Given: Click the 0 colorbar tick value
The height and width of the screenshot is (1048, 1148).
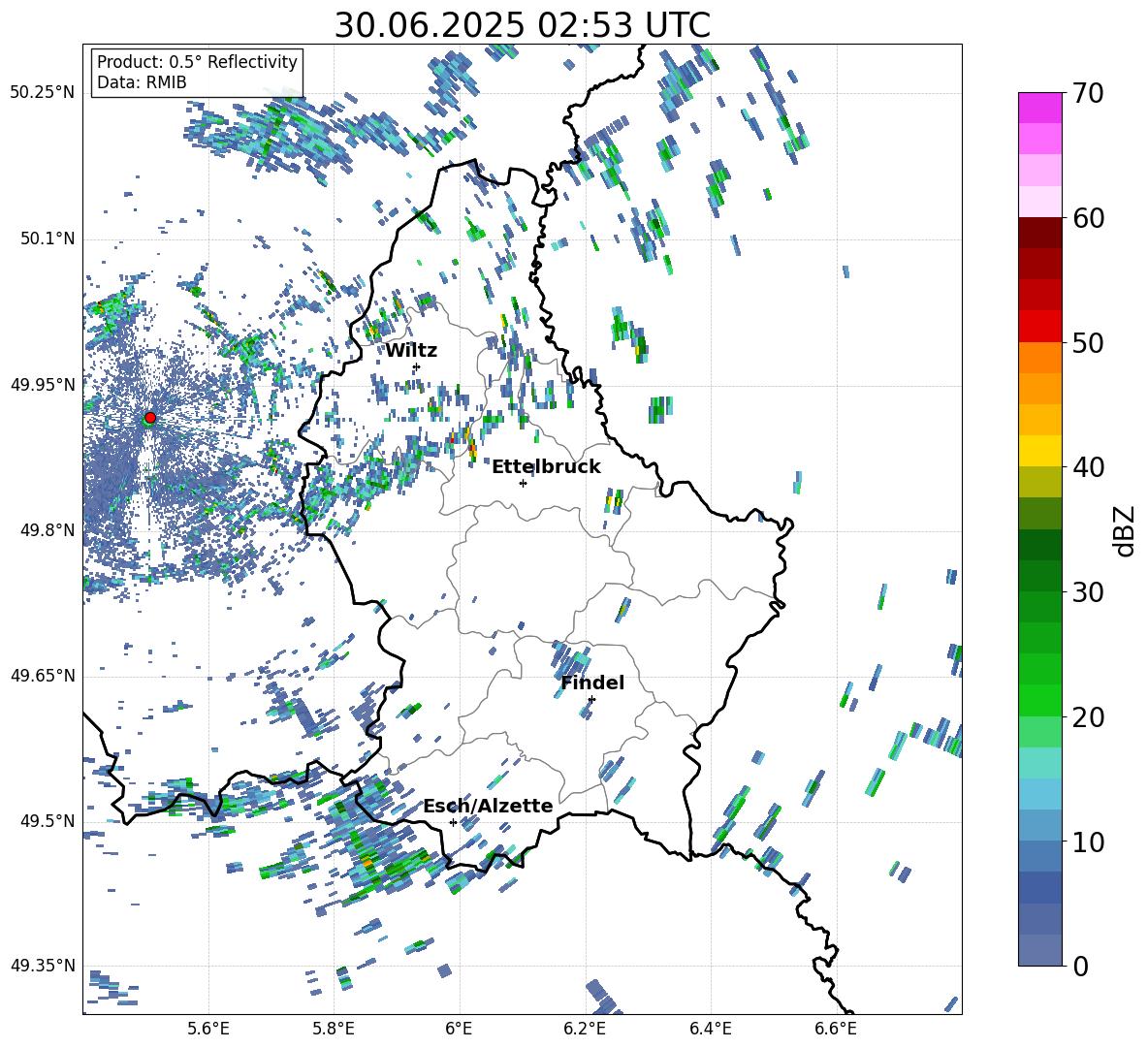Looking at the screenshot, I should (1080, 966).
